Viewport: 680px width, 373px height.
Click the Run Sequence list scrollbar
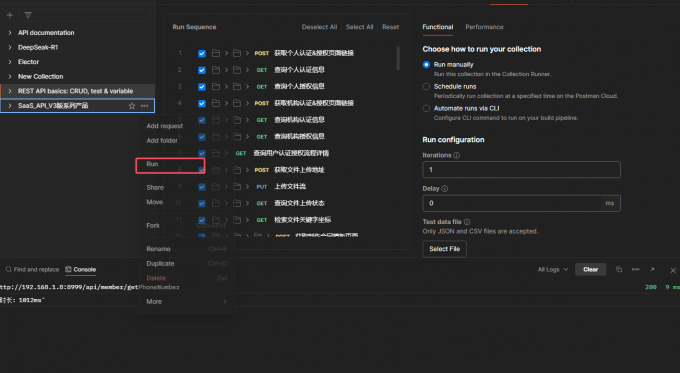point(398,59)
